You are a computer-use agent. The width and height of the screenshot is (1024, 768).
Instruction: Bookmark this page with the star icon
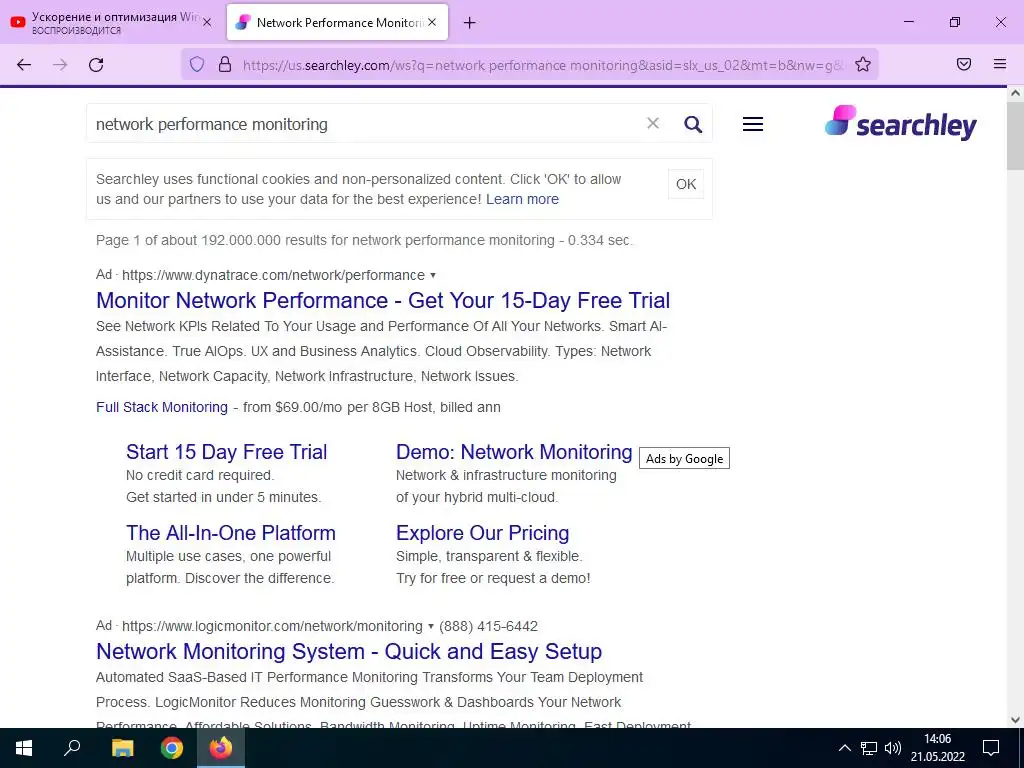(x=863, y=64)
